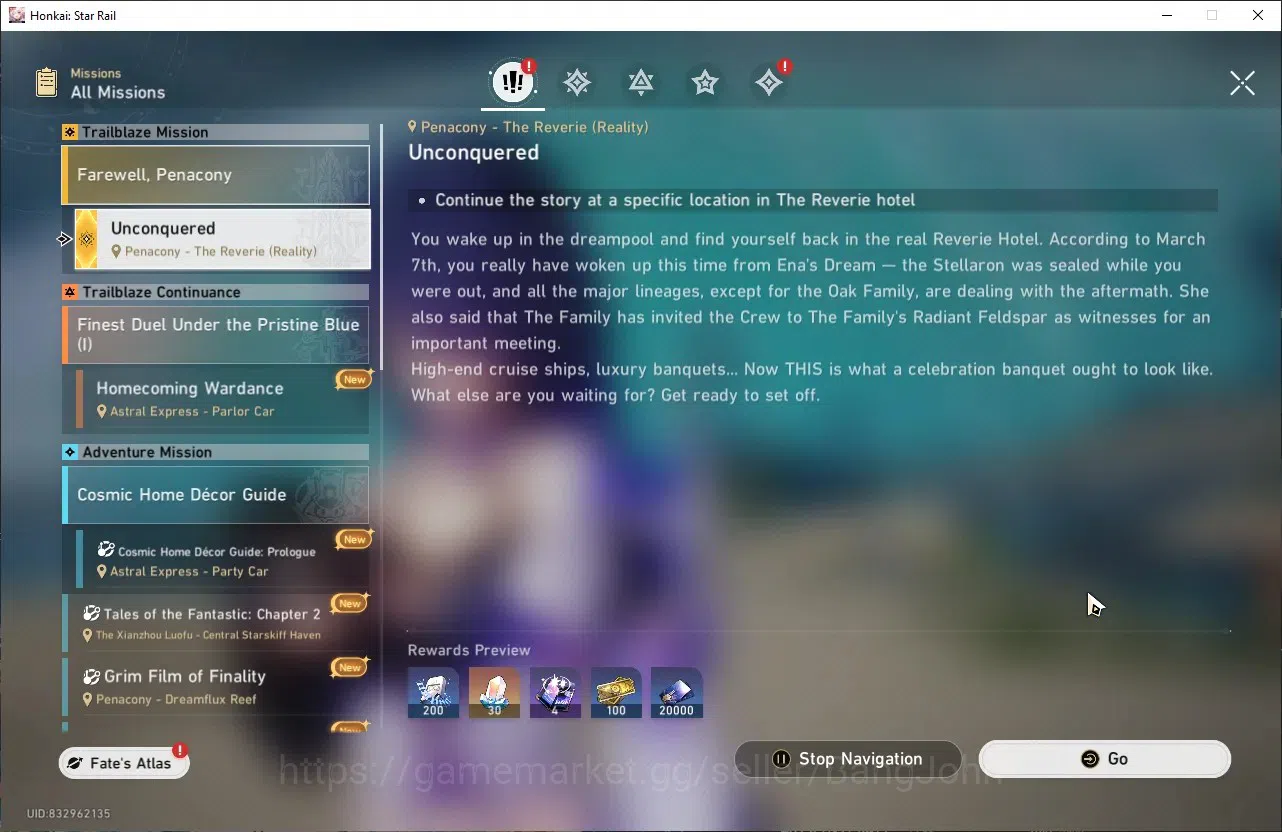Open Finest Duel Under the Pristine Blue (I)
Viewport: 1282px width, 832px height.
pos(216,334)
